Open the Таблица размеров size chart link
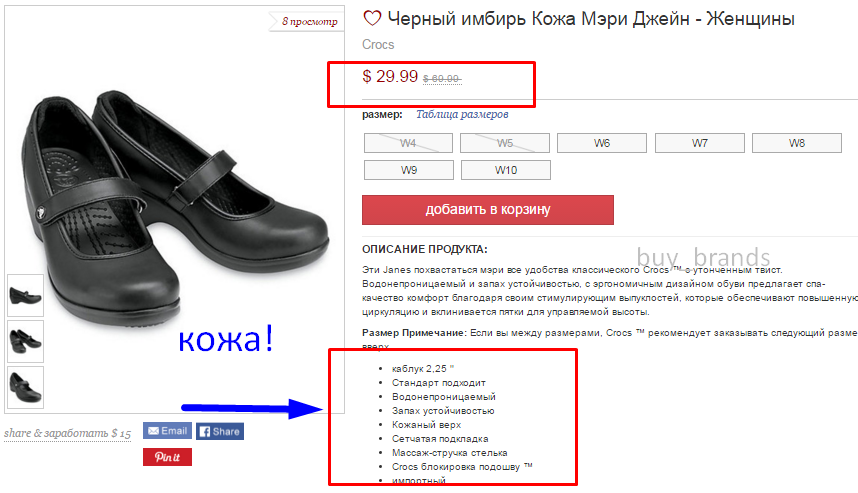The width and height of the screenshot is (858, 493). tap(462, 114)
